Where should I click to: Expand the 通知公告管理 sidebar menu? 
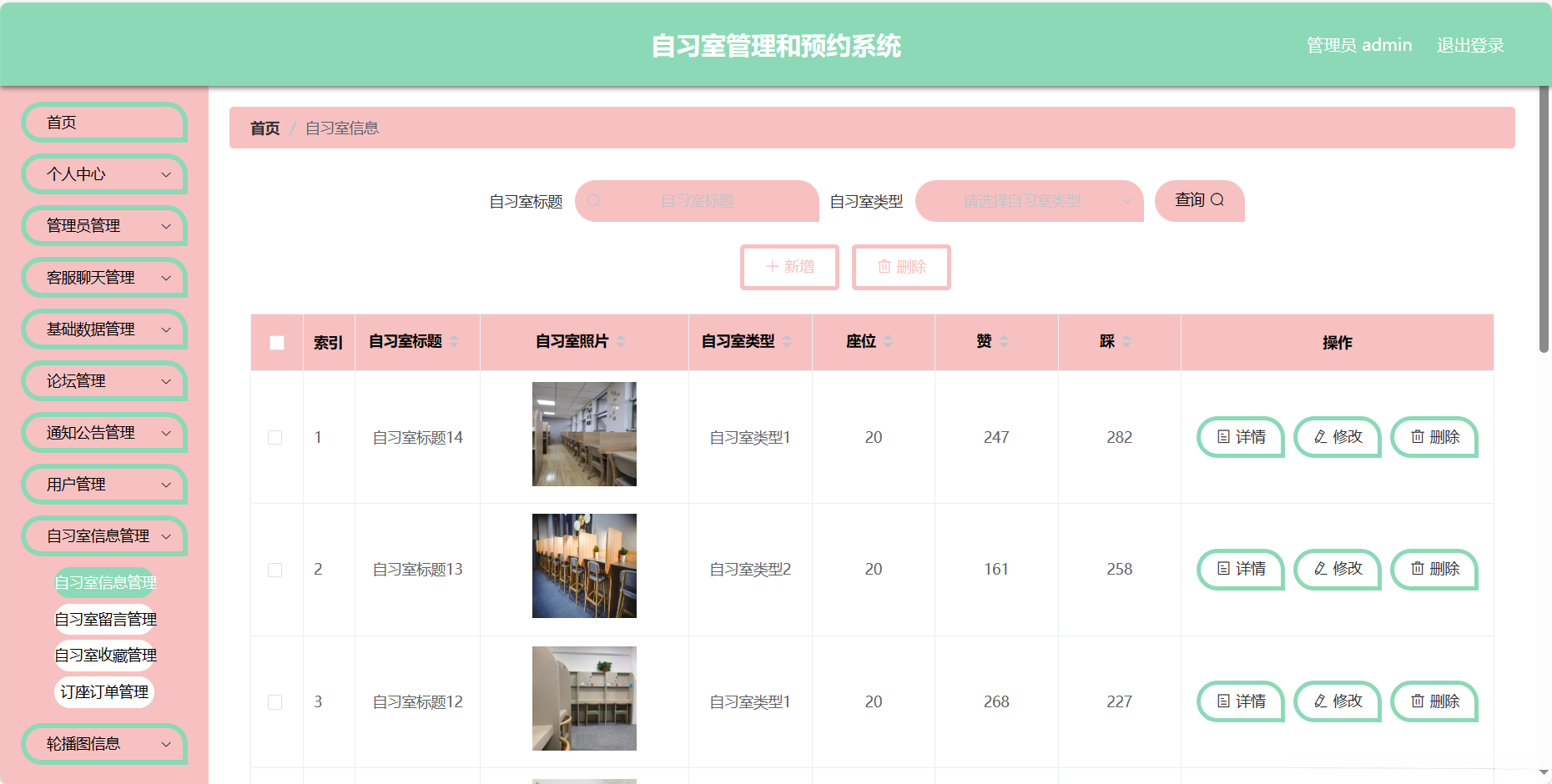(x=104, y=433)
